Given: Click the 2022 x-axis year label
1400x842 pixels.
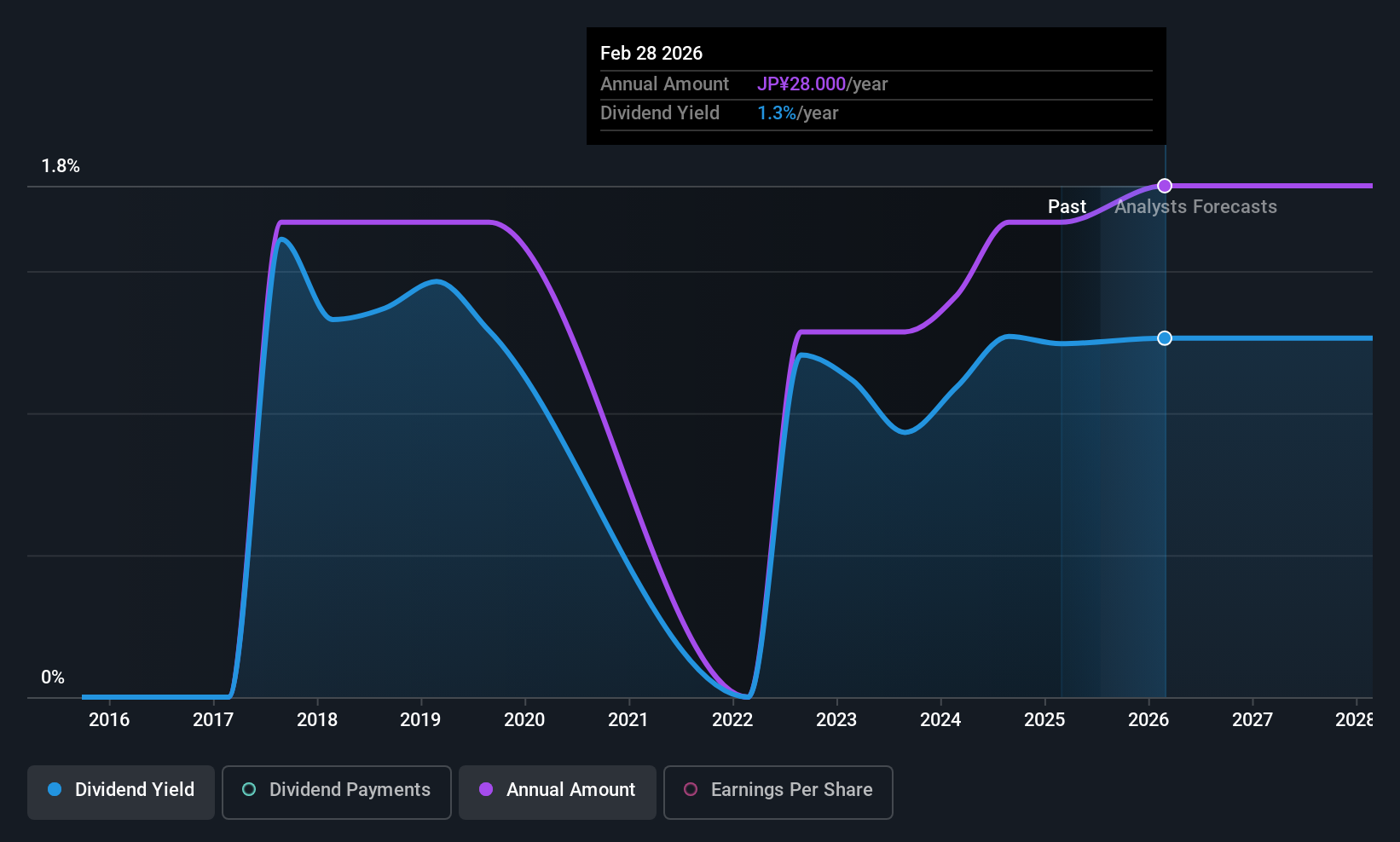Looking at the screenshot, I should coord(732,720).
